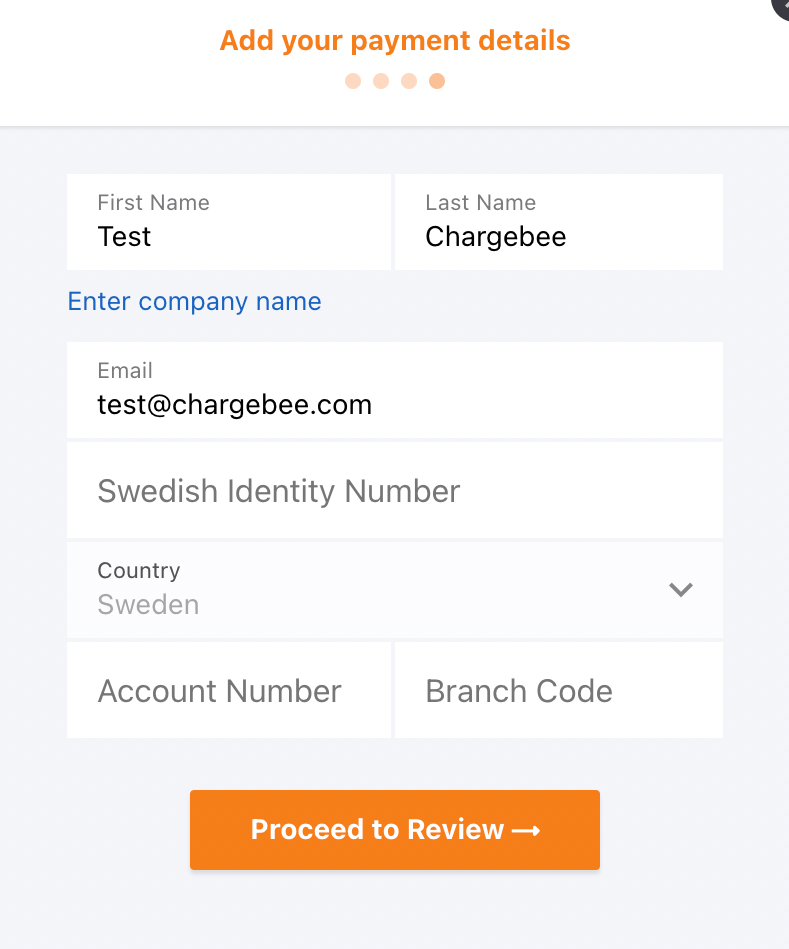
Task: Click the third progress step dot
Action: (x=409, y=81)
